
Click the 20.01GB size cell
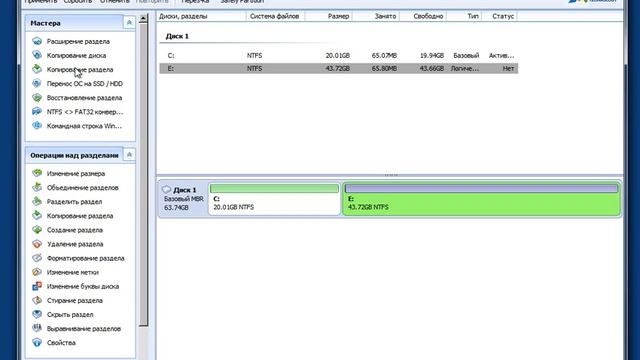click(x=337, y=56)
